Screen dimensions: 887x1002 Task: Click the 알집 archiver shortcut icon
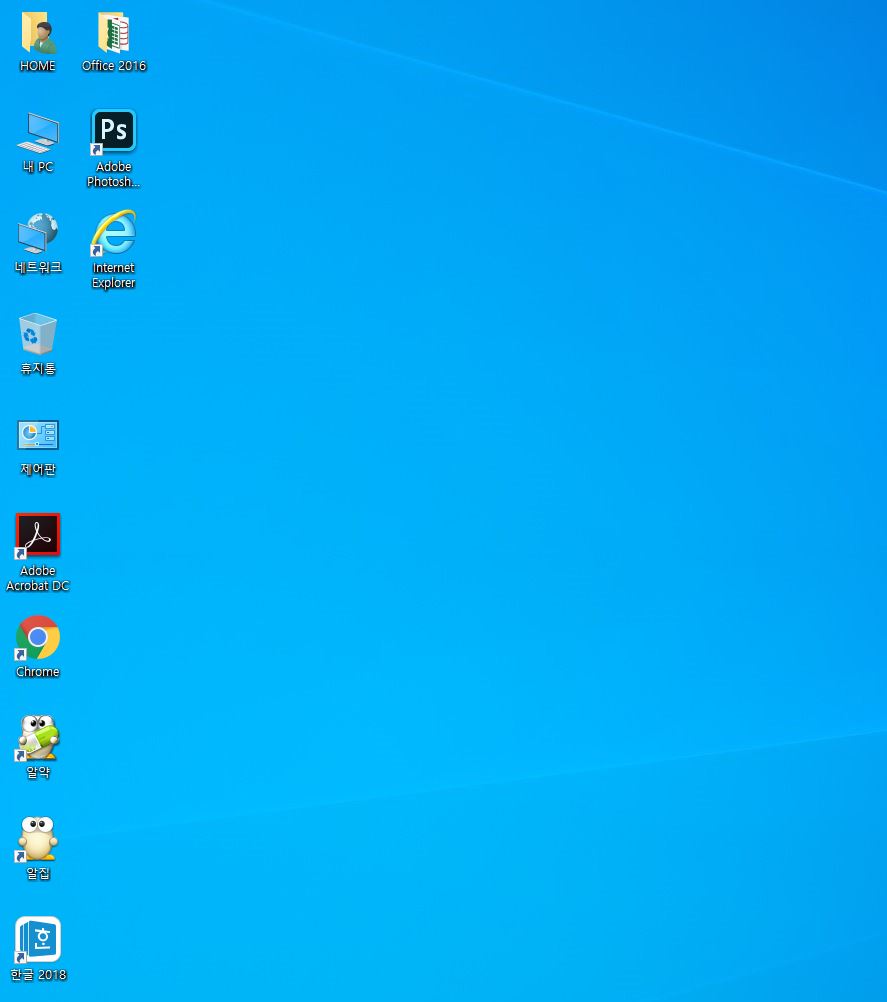(x=38, y=838)
